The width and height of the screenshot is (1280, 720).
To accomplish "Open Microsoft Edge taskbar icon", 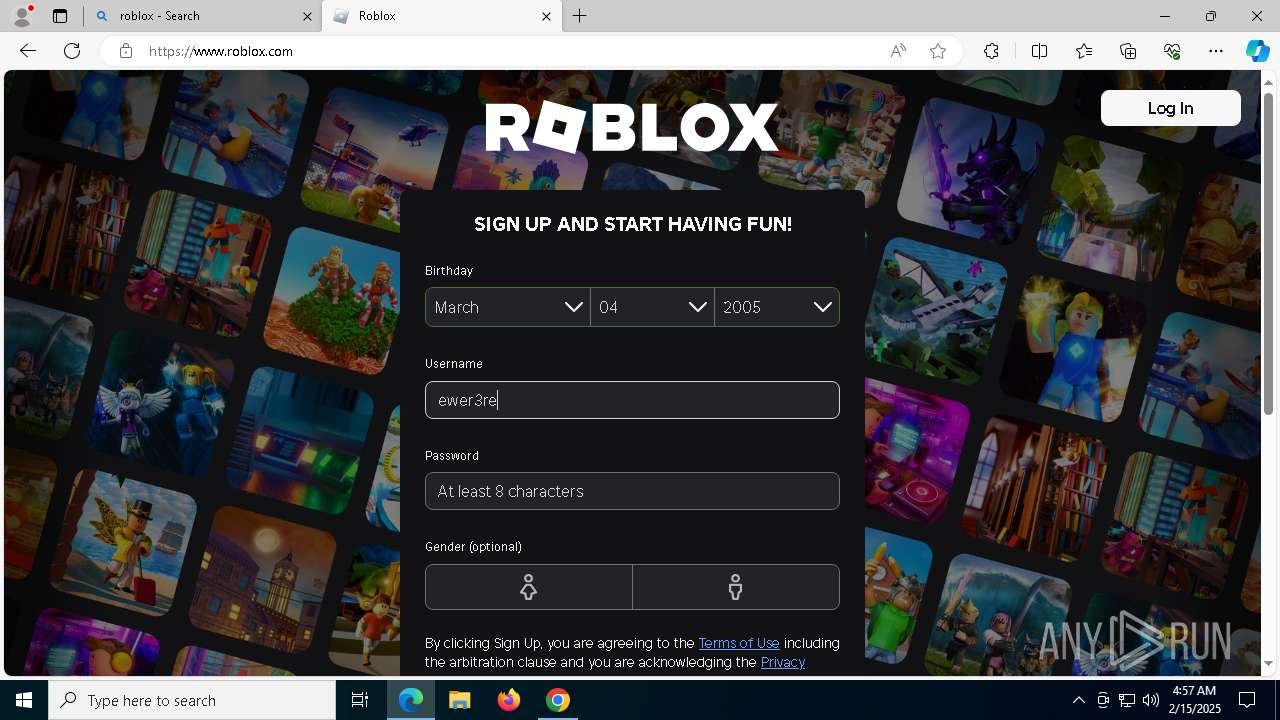I will click(x=411, y=700).
